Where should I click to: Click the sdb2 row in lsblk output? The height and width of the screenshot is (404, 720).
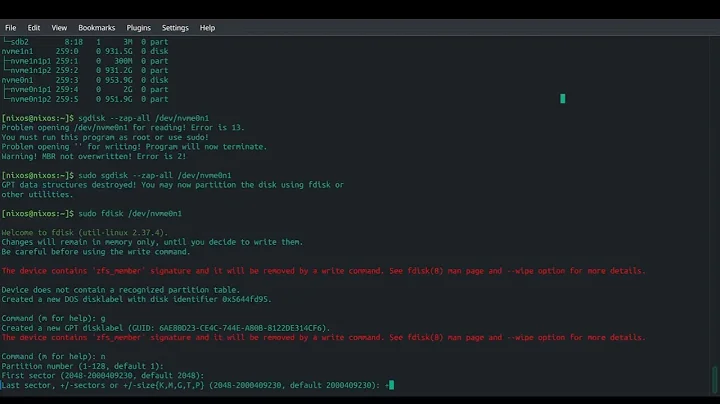tap(85, 42)
